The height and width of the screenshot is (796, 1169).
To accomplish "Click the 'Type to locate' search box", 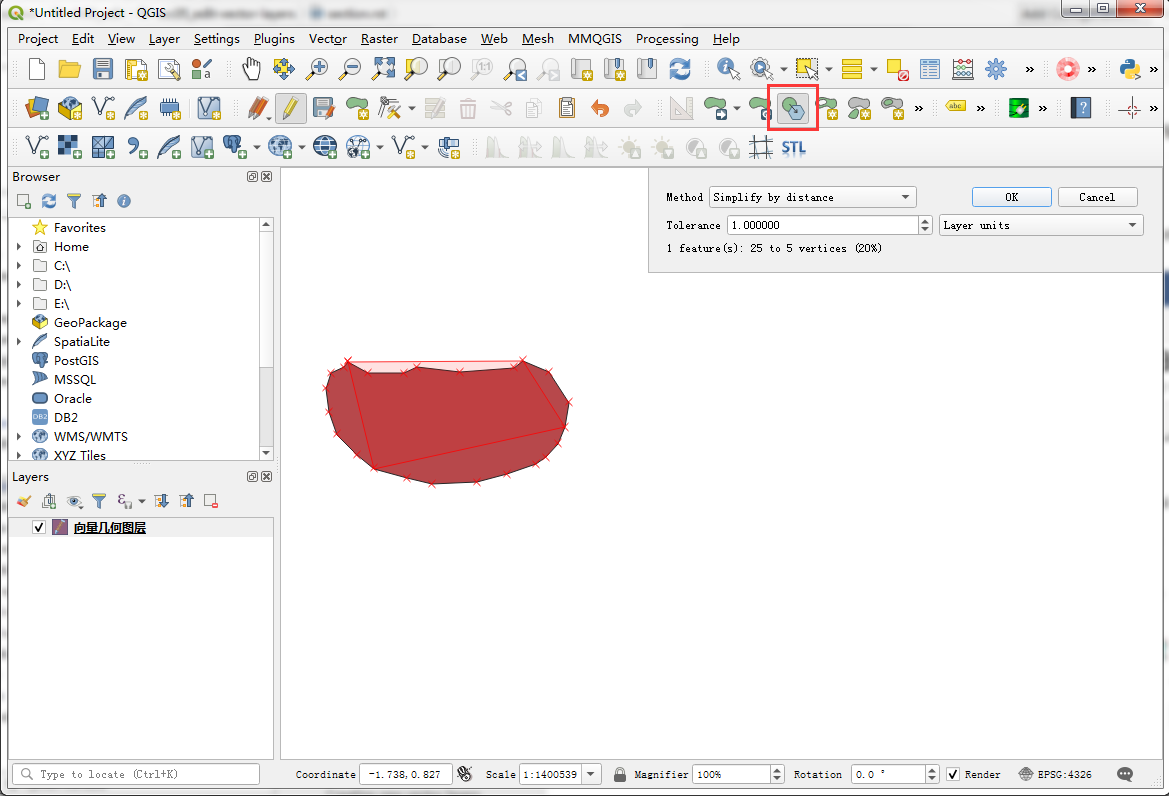I will (136, 774).
